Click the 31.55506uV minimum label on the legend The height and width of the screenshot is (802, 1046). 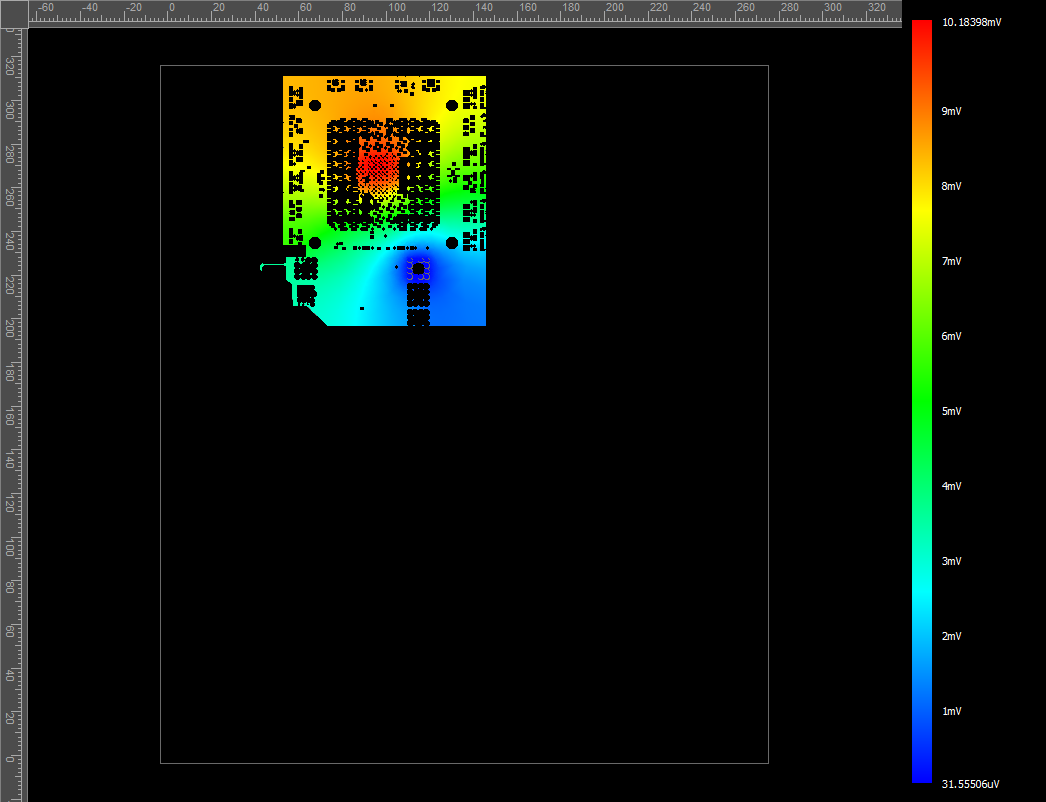click(971, 785)
